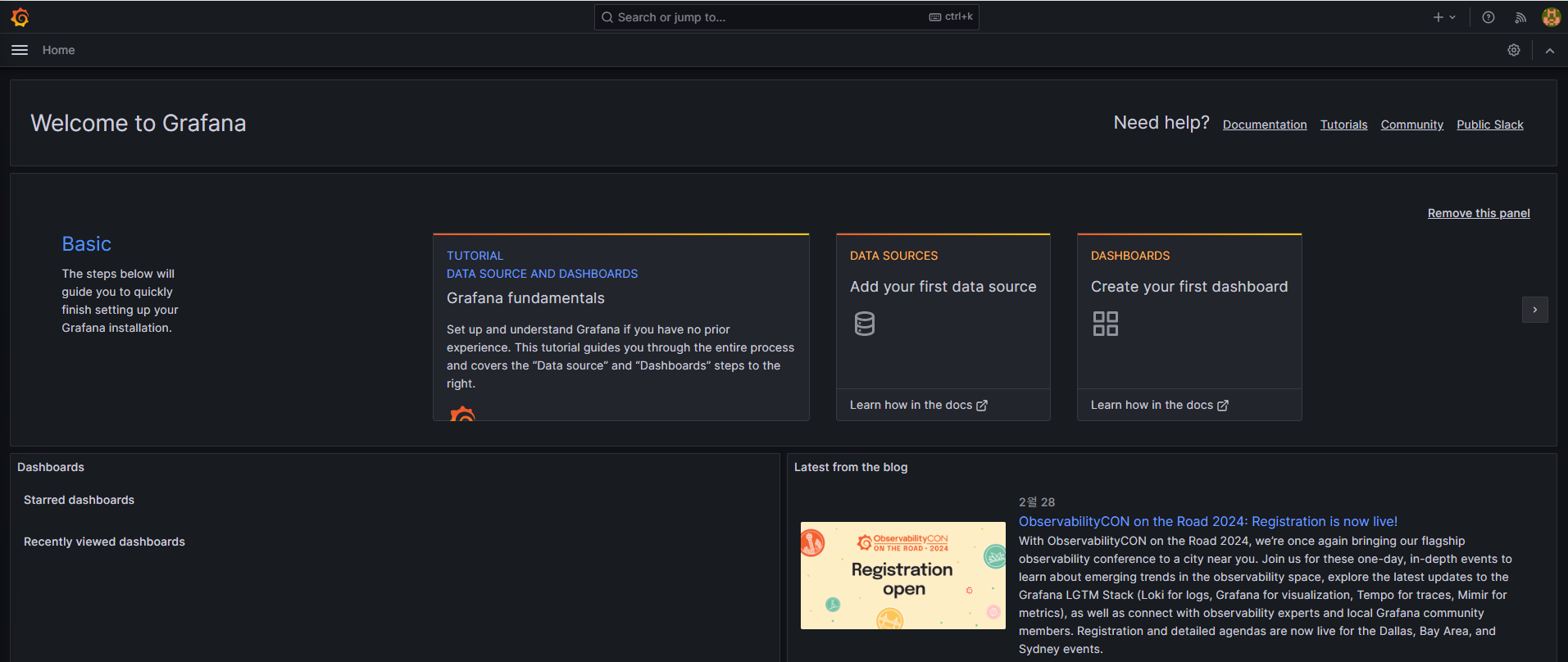This screenshot has width=1568, height=662.
Task: Collapse top bar with chevron up
Action: tap(1550, 50)
